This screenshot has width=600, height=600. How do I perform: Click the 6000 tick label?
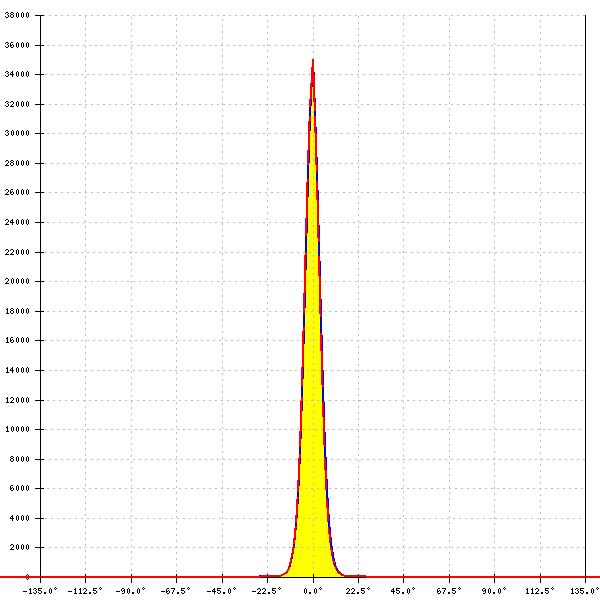click(x=19, y=488)
